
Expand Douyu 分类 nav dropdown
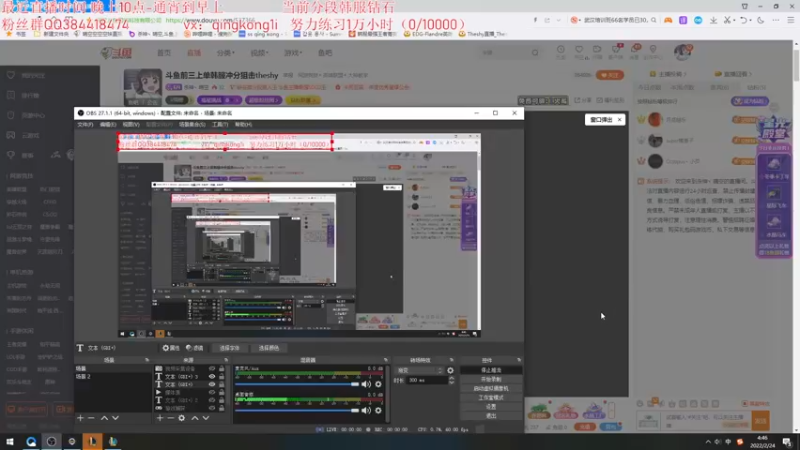[226, 53]
